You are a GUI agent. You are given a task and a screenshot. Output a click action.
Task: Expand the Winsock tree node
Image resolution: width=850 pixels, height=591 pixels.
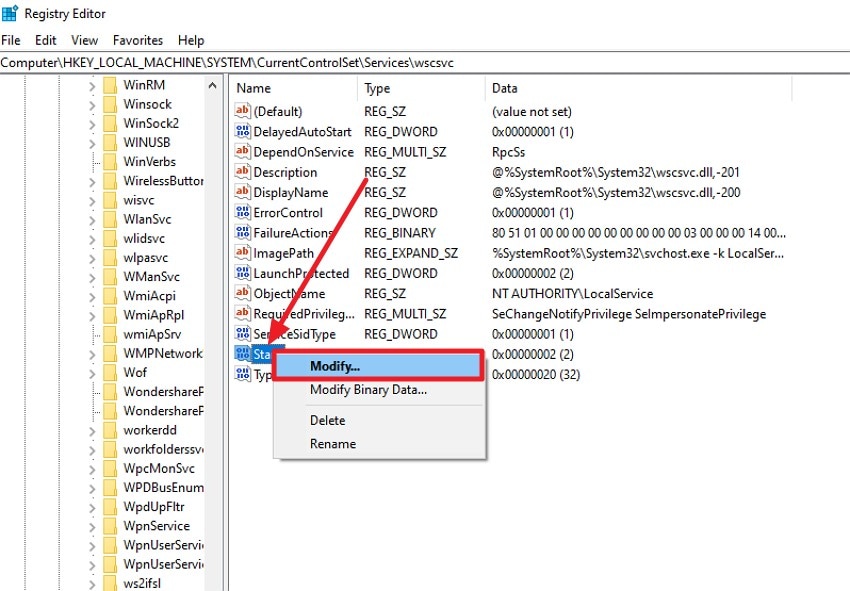point(92,105)
